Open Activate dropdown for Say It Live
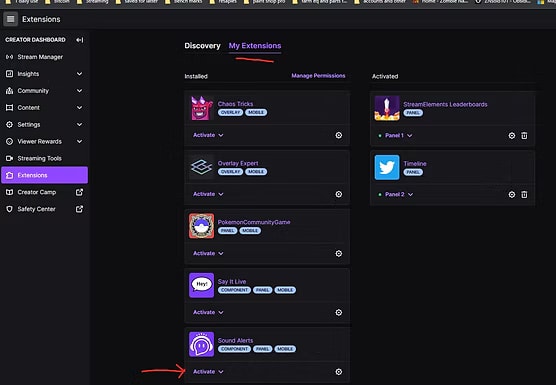Image resolution: width=556 pixels, height=385 pixels. 208,312
